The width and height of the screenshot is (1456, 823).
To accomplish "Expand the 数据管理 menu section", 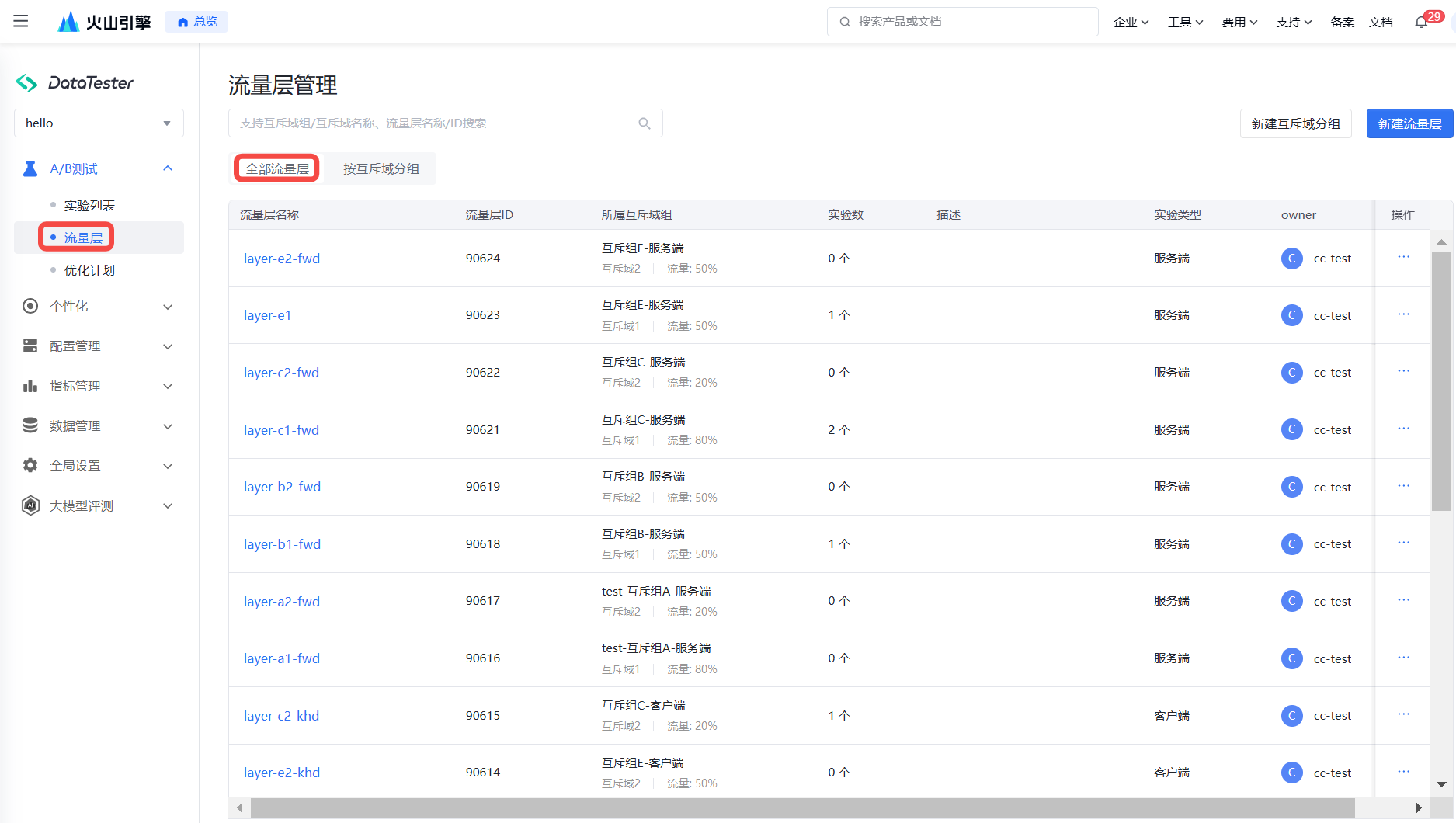I will [x=167, y=426].
